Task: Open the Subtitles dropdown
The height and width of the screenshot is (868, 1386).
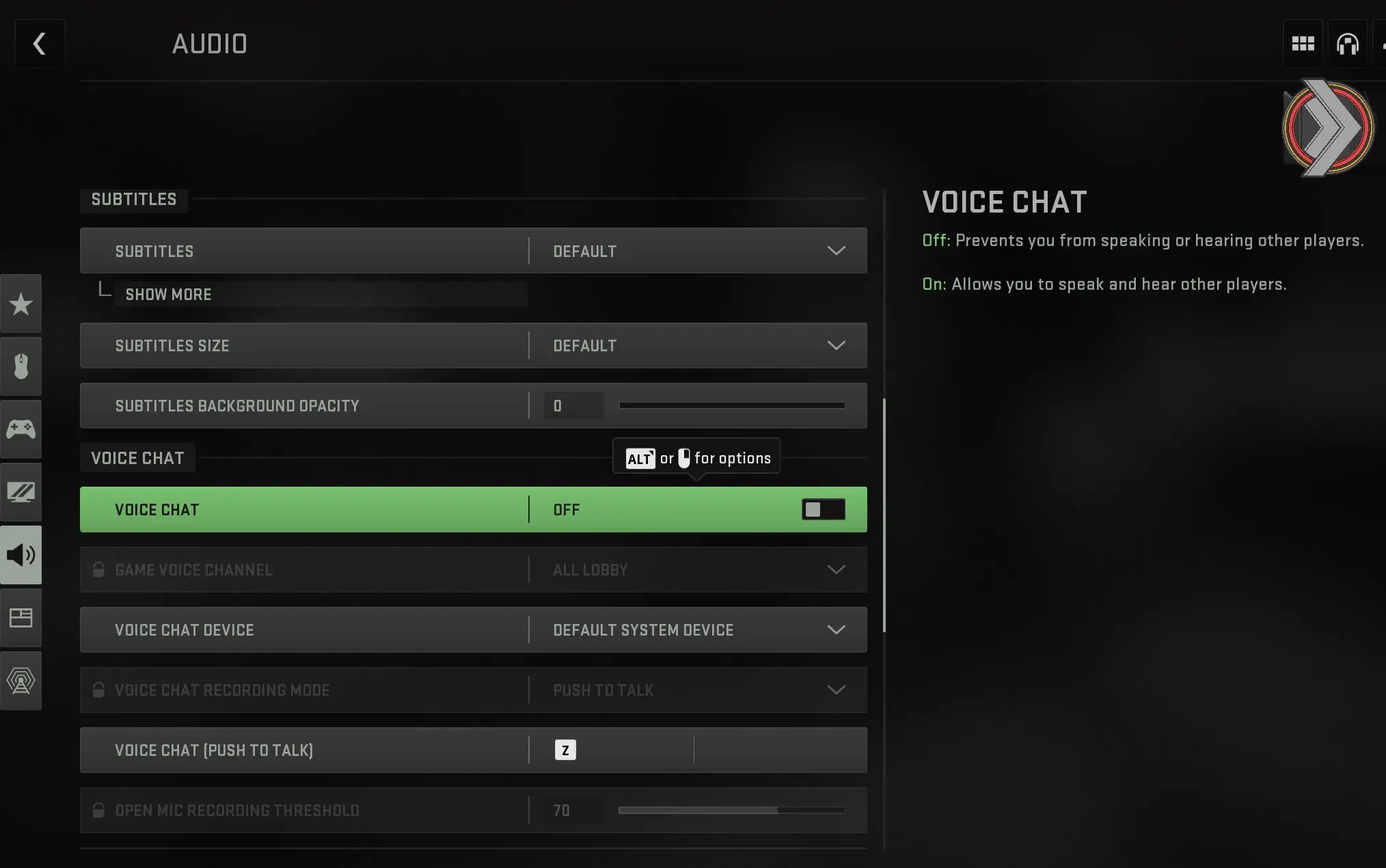Action: (x=697, y=251)
